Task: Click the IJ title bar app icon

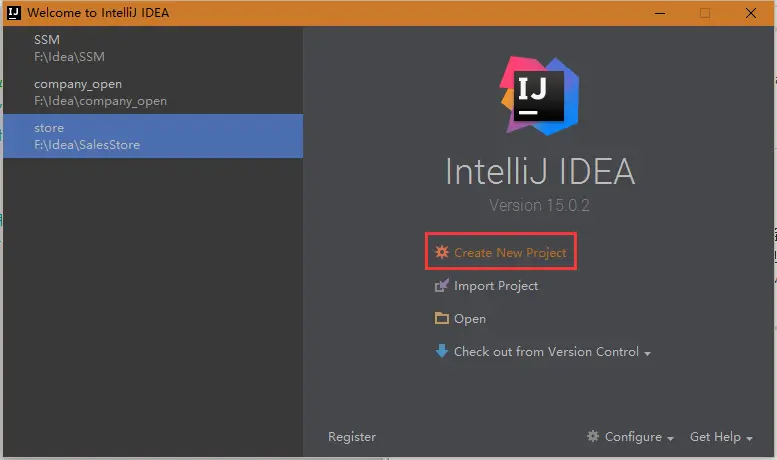Action: (x=14, y=13)
